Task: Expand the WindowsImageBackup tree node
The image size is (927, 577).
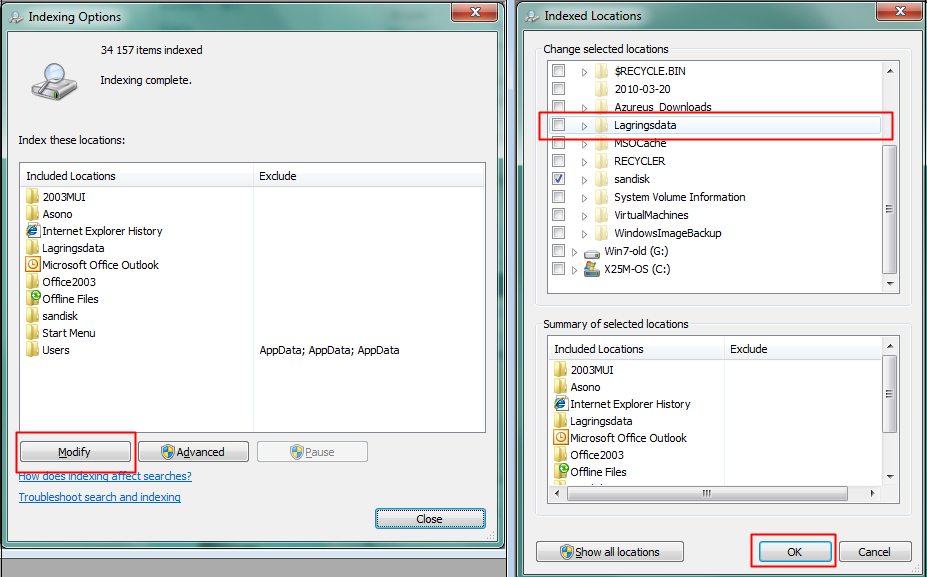Action: [584, 234]
